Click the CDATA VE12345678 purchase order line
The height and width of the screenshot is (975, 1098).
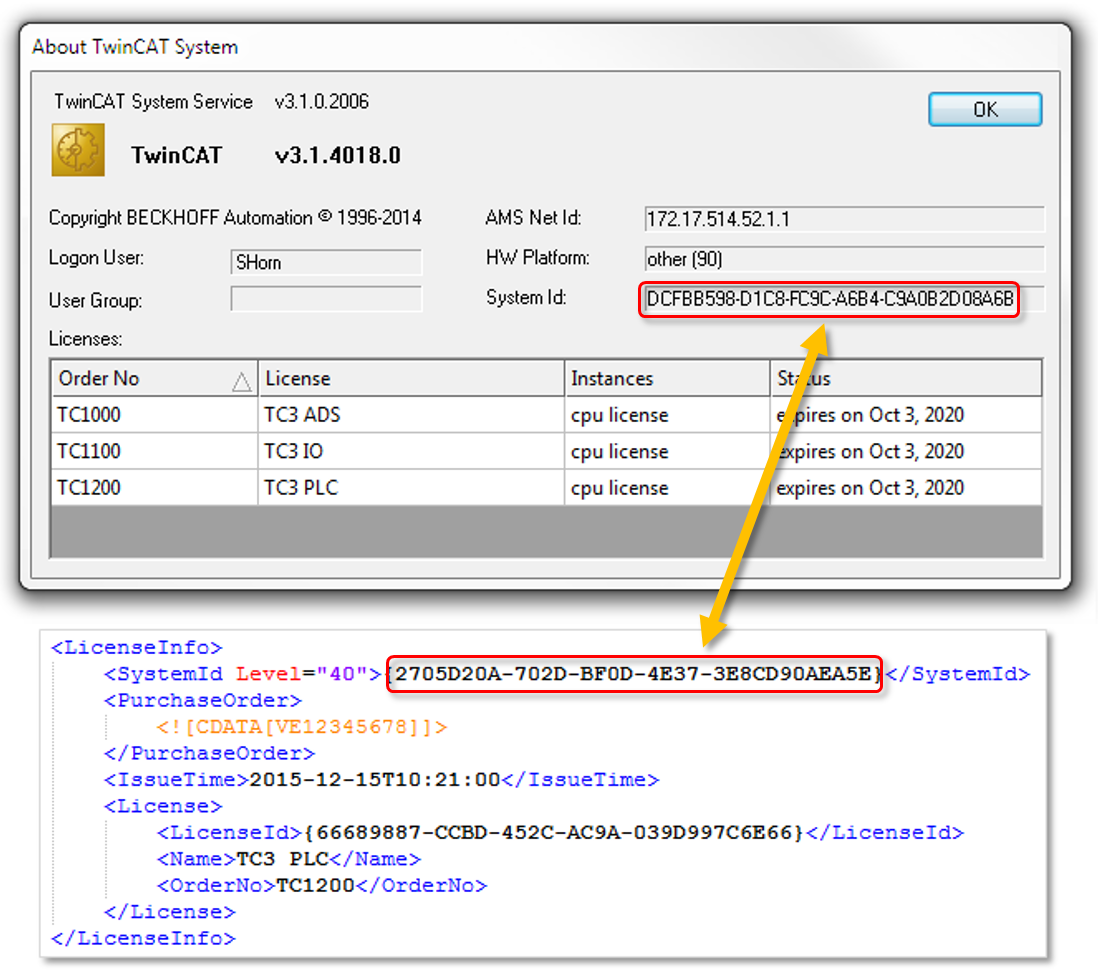point(301,727)
